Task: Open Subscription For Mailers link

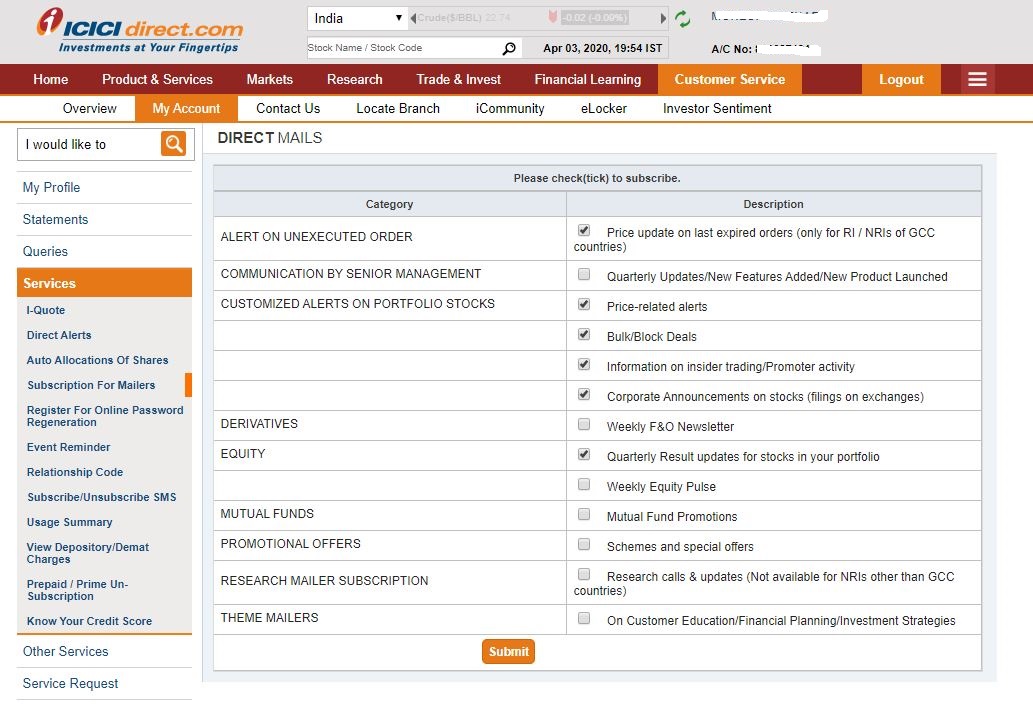Action: tap(91, 385)
